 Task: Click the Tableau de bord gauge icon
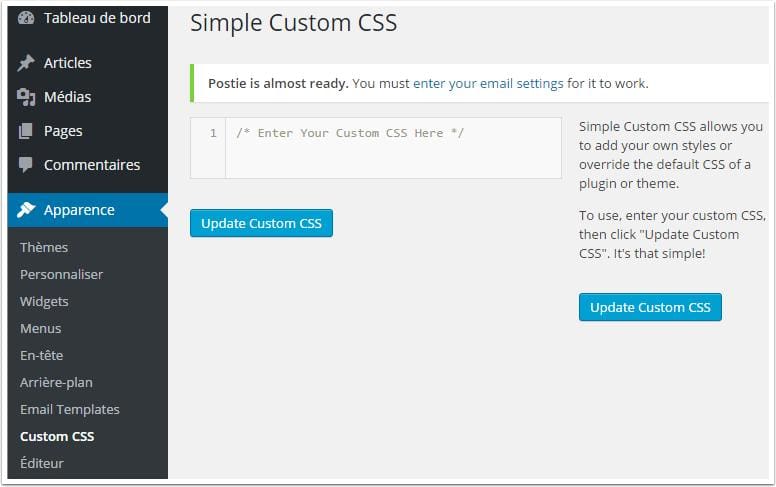point(26,18)
